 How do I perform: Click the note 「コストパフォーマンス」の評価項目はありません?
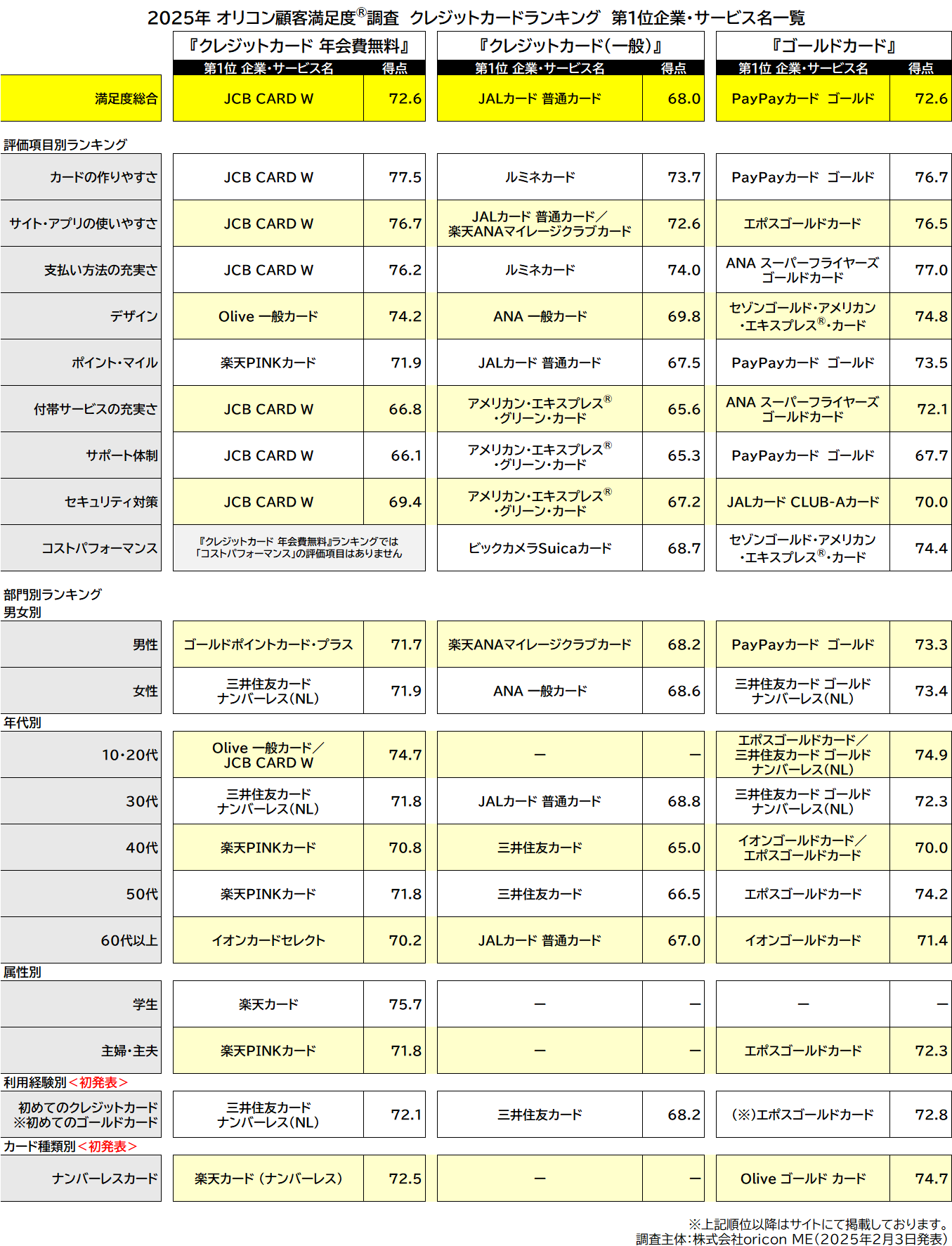coord(299,554)
